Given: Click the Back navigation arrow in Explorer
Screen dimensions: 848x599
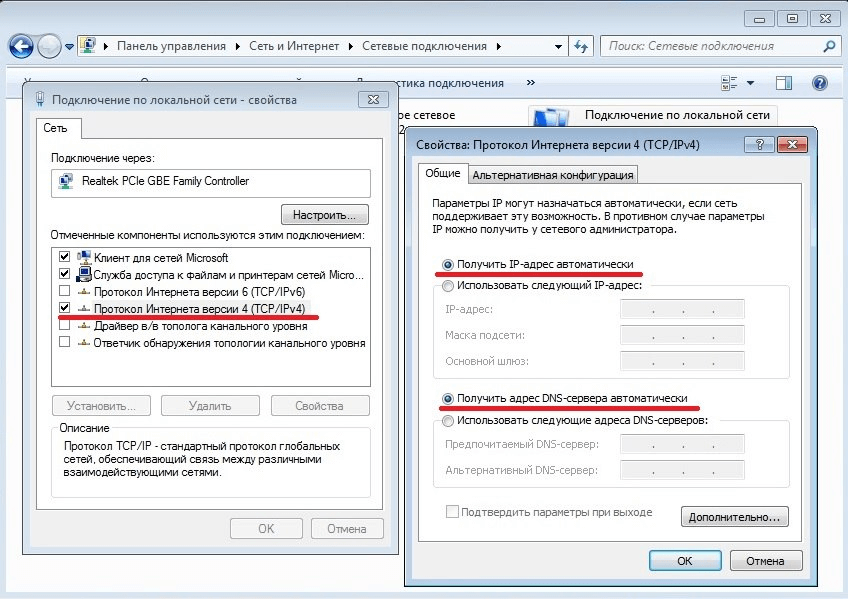Looking at the screenshot, I should 21,46.
